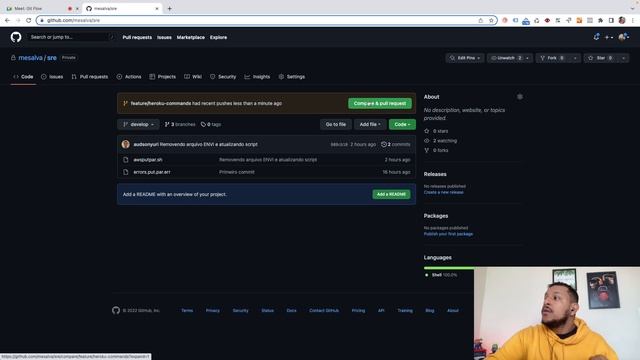
Task: Expand the Edit Pins dropdown
Action: point(465,58)
